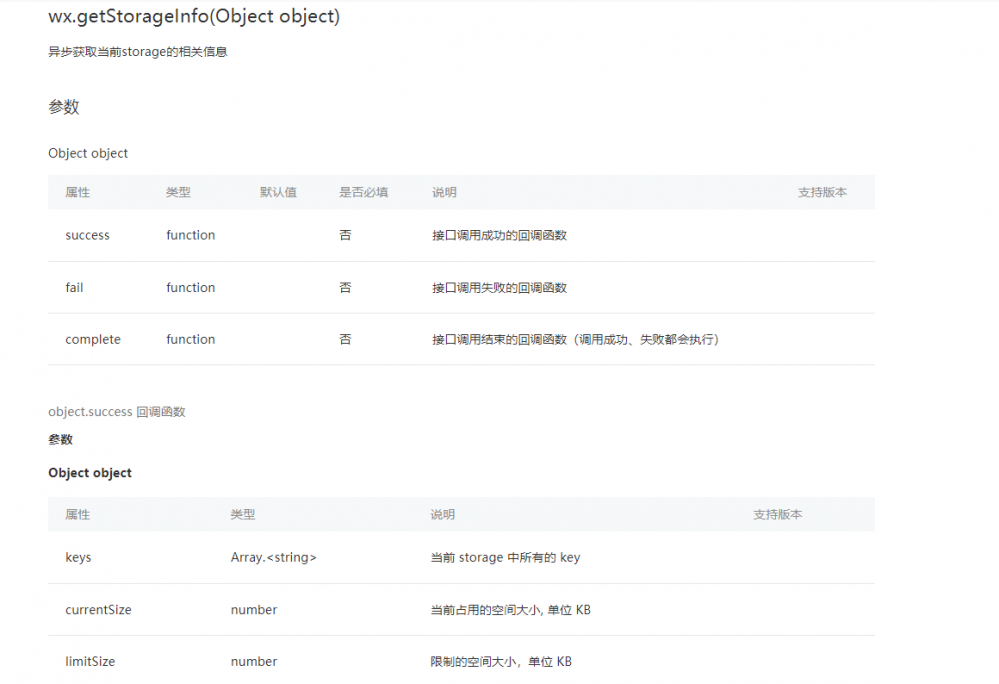Click the 属性 column header
999x684 pixels.
pyautogui.click(x=78, y=192)
